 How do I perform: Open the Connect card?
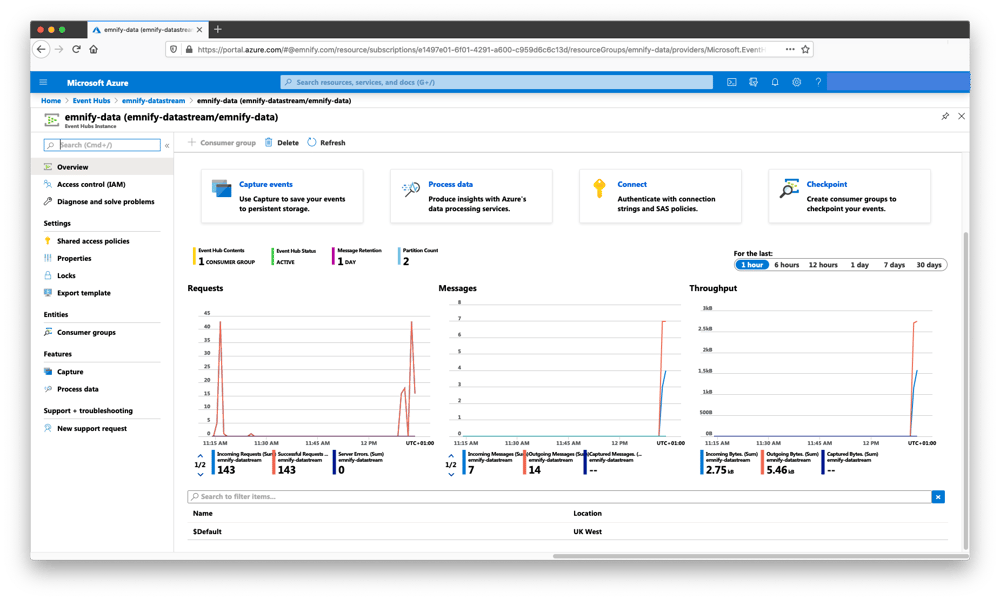tap(660, 196)
